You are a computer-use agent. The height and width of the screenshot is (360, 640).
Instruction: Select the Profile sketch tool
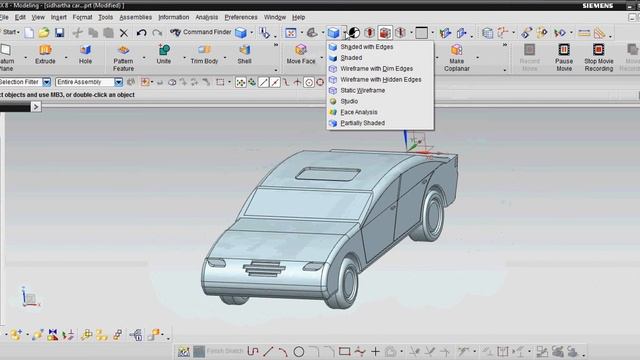(x=253, y=351)
